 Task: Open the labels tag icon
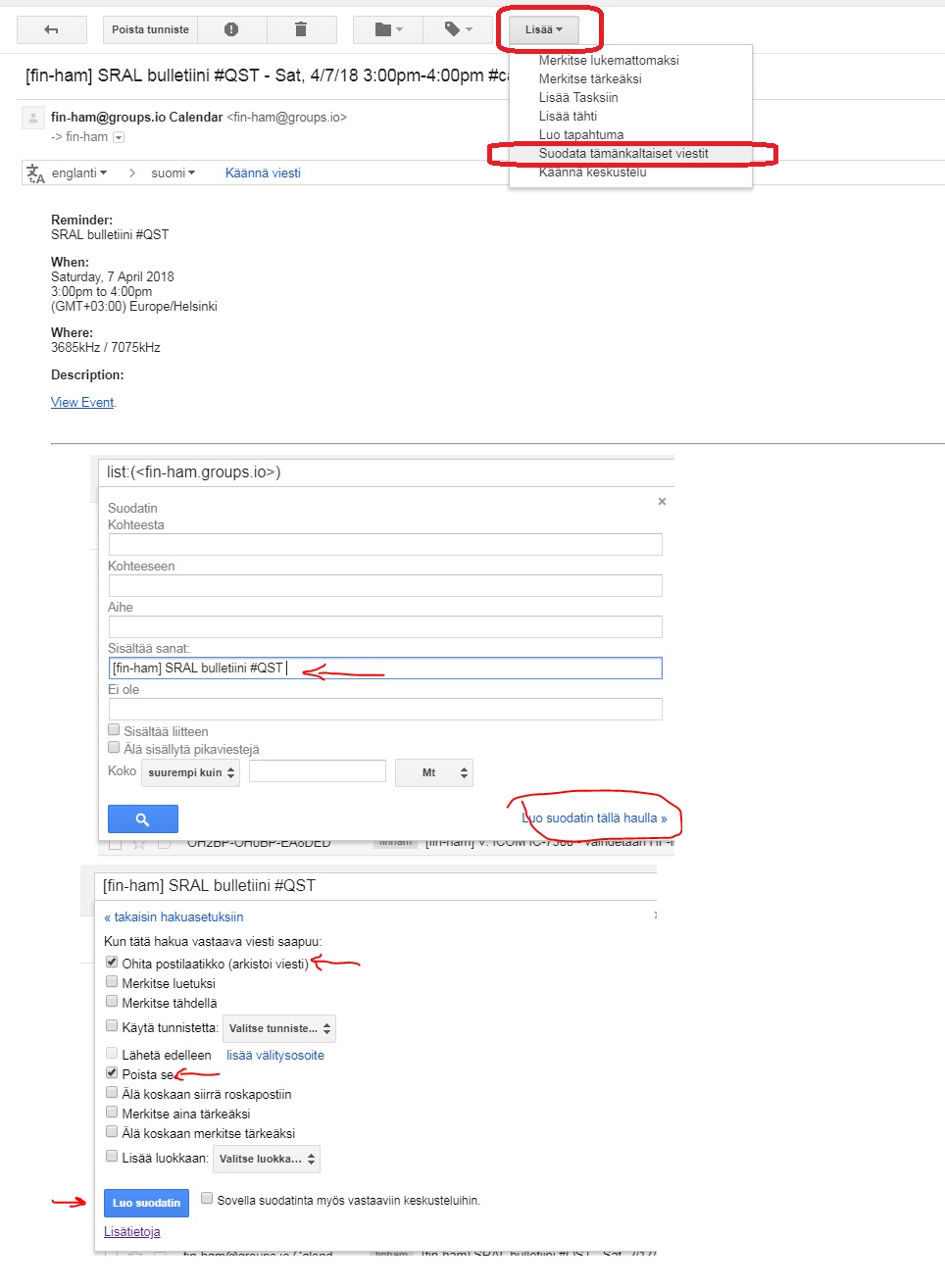tap(458, 29)
